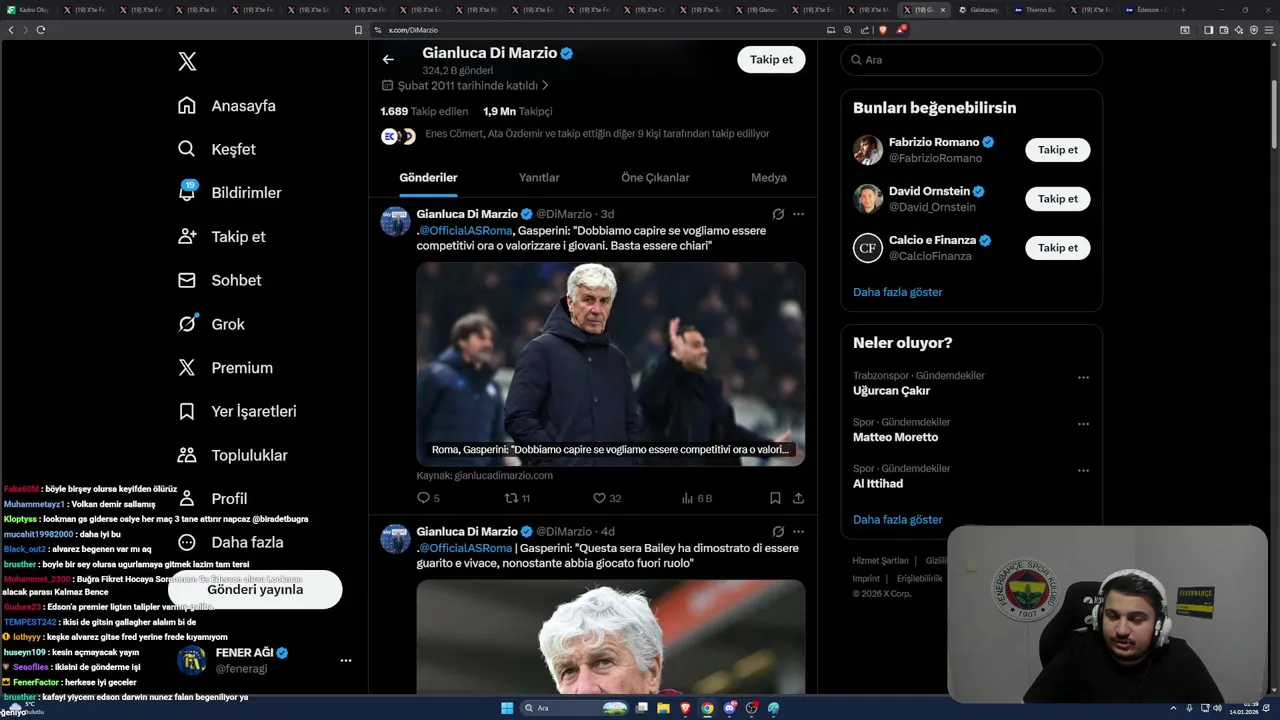Bookmark page with address bar bookmark icon

click(358, 30)
